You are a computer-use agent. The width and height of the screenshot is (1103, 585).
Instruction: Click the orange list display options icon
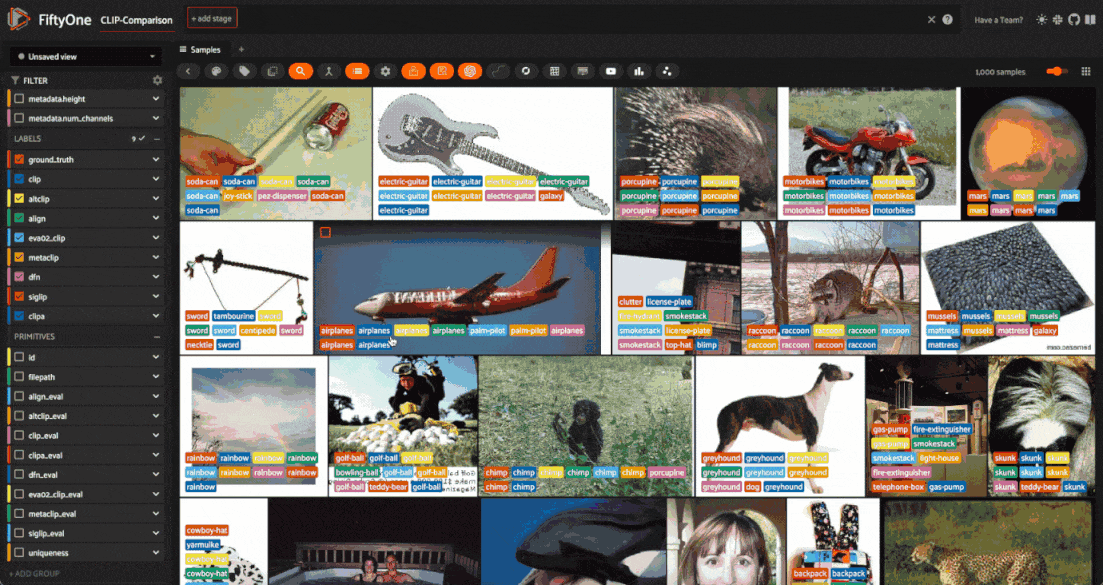coord(357,71)
